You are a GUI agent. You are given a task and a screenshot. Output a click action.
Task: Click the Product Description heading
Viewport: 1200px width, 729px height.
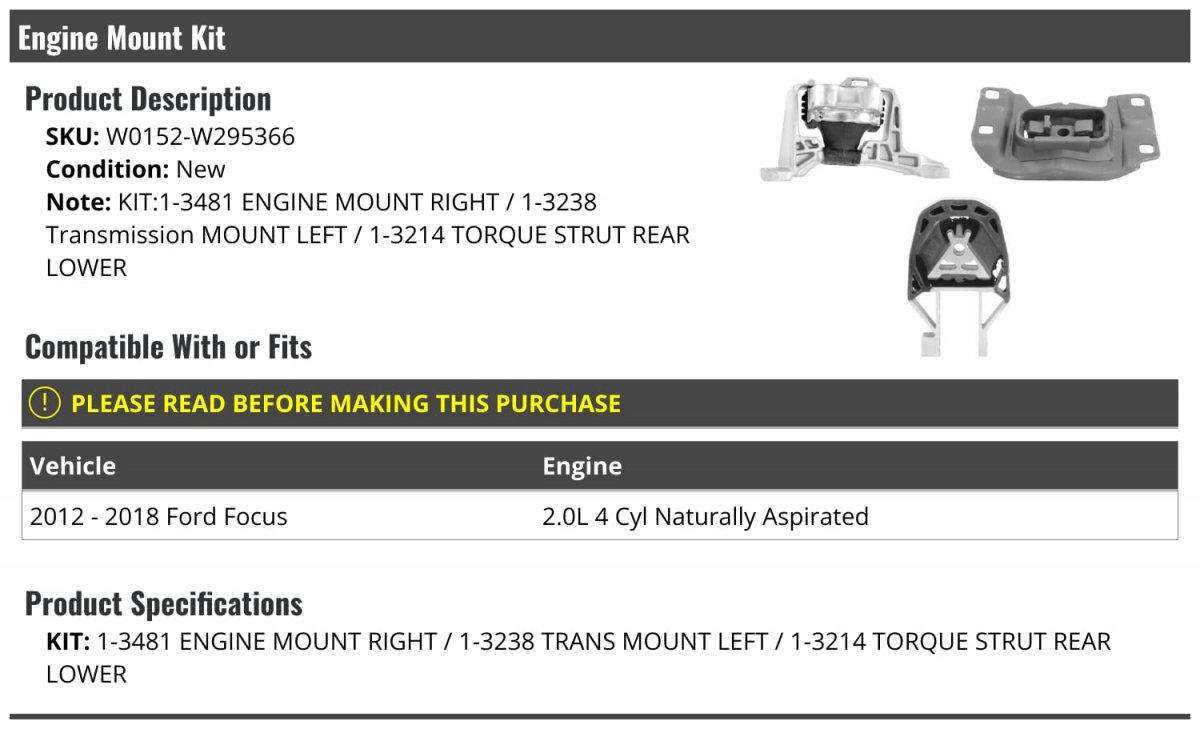click(148, 99)
